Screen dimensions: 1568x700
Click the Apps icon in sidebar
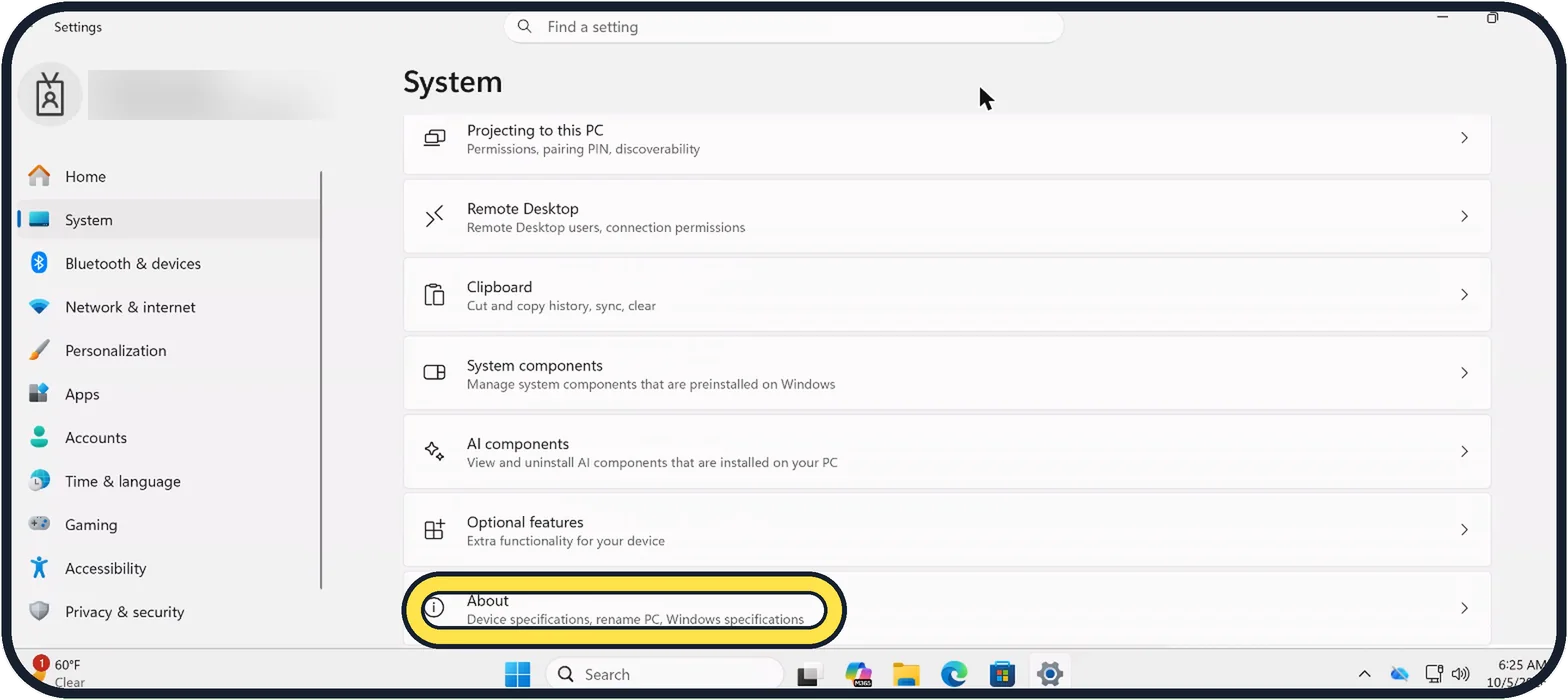tap(39, 394)
